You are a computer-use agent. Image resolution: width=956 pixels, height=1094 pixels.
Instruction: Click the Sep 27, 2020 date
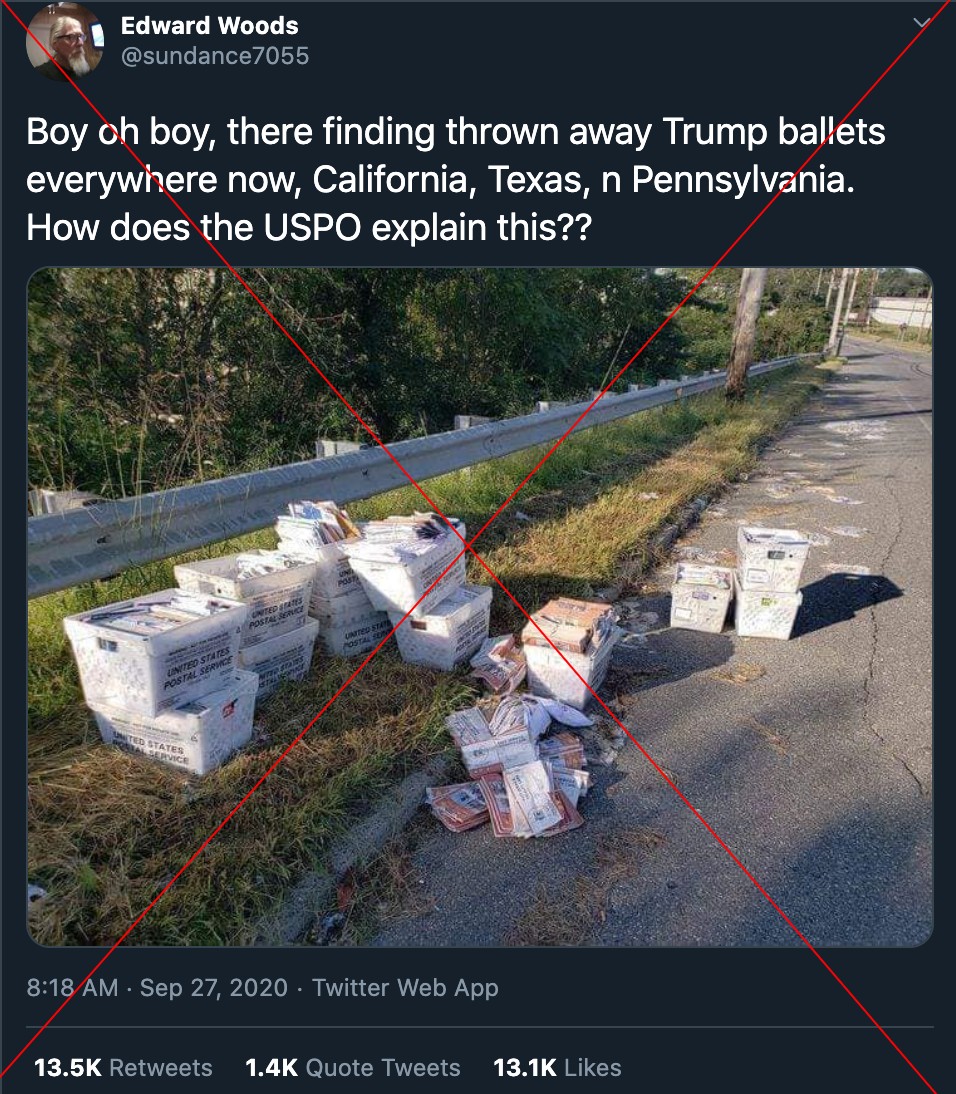pyautogui.click(x=214, y=987)
